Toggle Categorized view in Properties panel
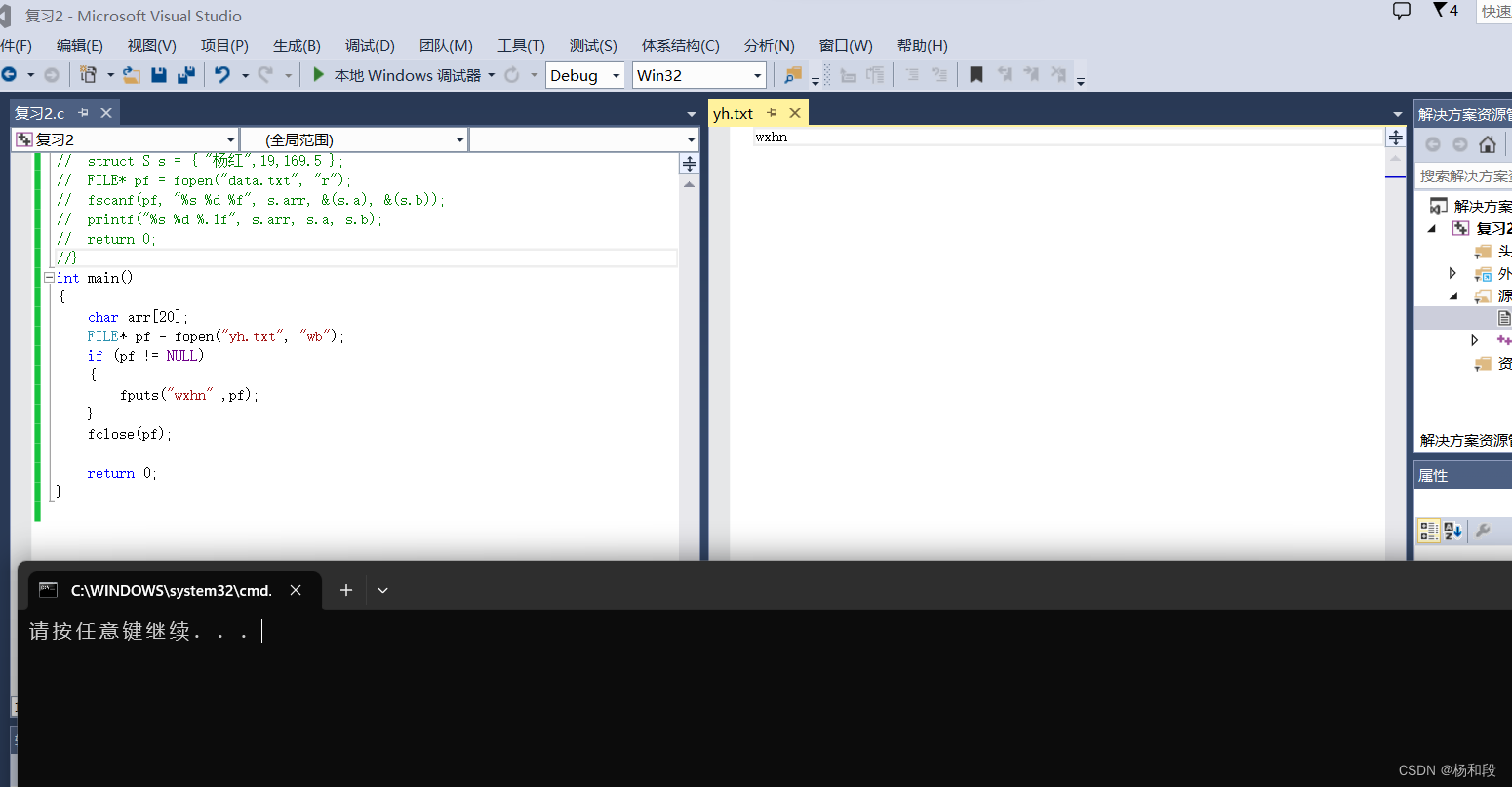This screenshot has height=787, width=1512. [1429, 531]
